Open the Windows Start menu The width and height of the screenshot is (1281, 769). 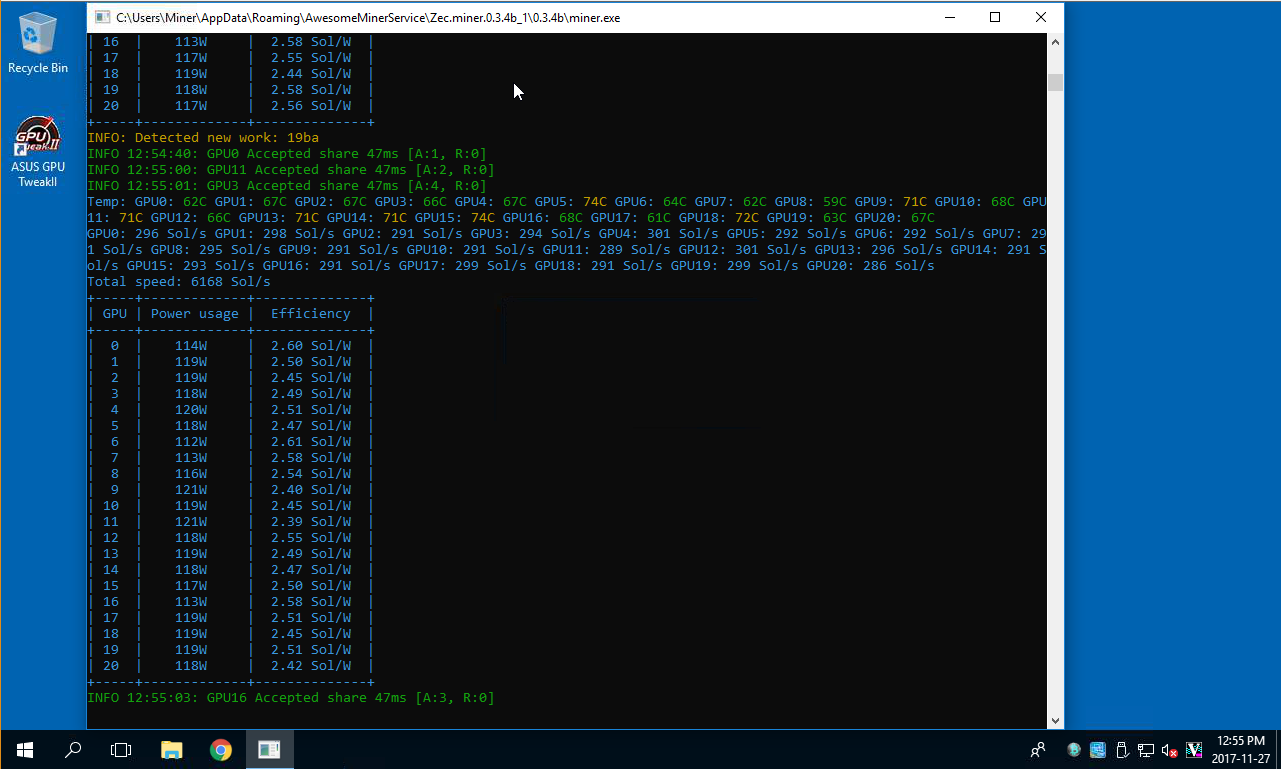(24, 749)
